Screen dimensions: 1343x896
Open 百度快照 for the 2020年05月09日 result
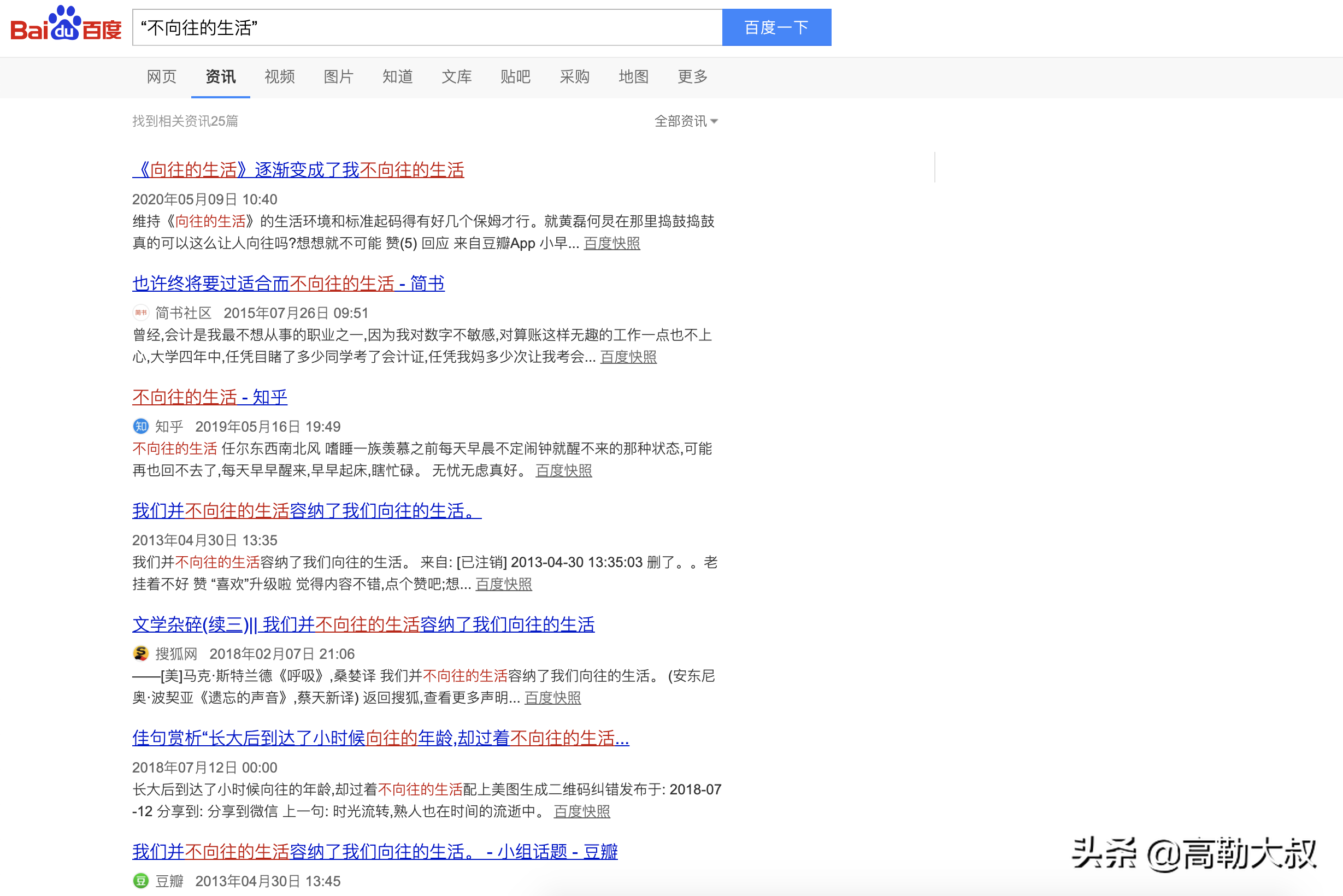click(x=611, y=244)
